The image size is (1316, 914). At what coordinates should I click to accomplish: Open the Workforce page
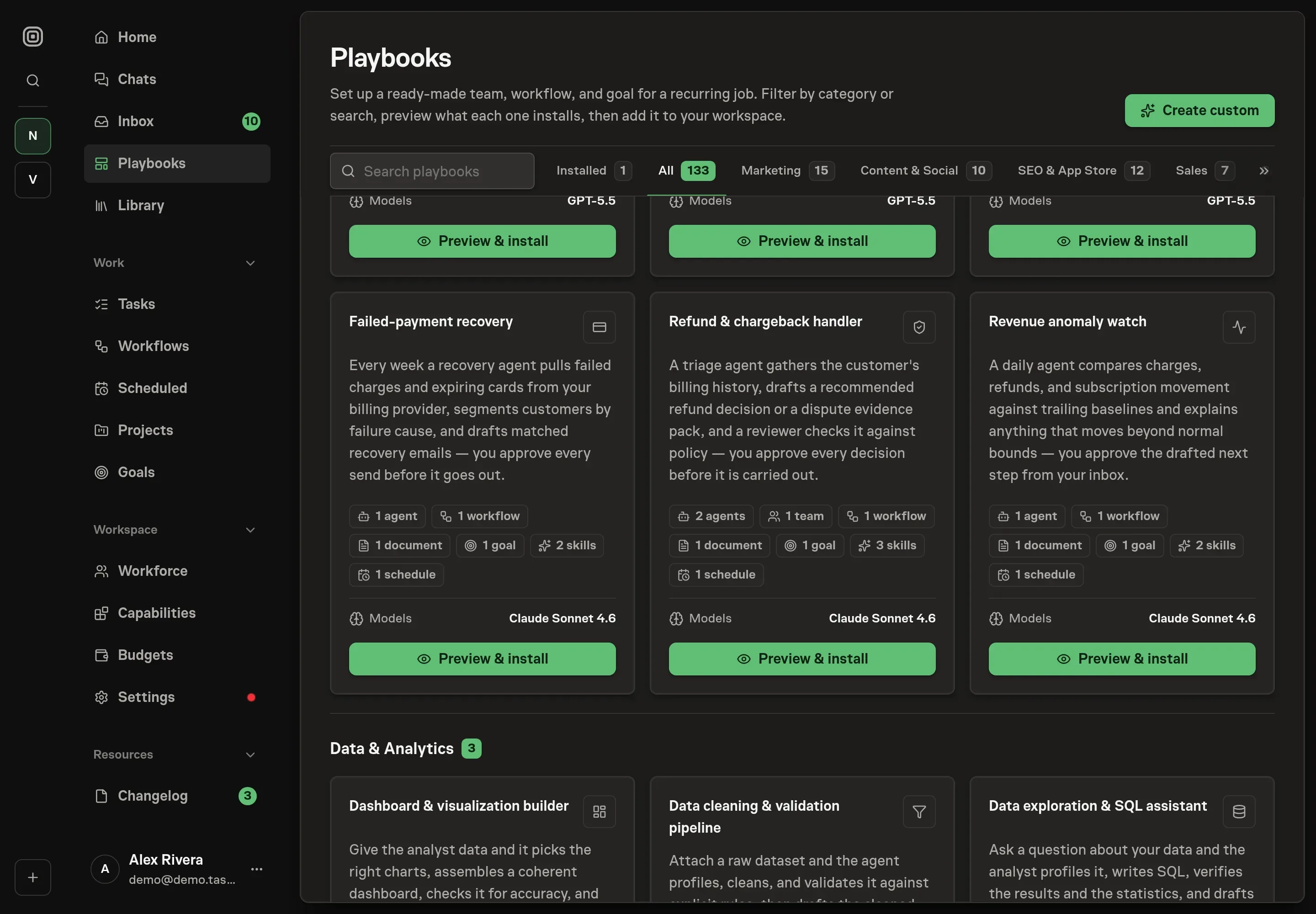click(177, 571)
